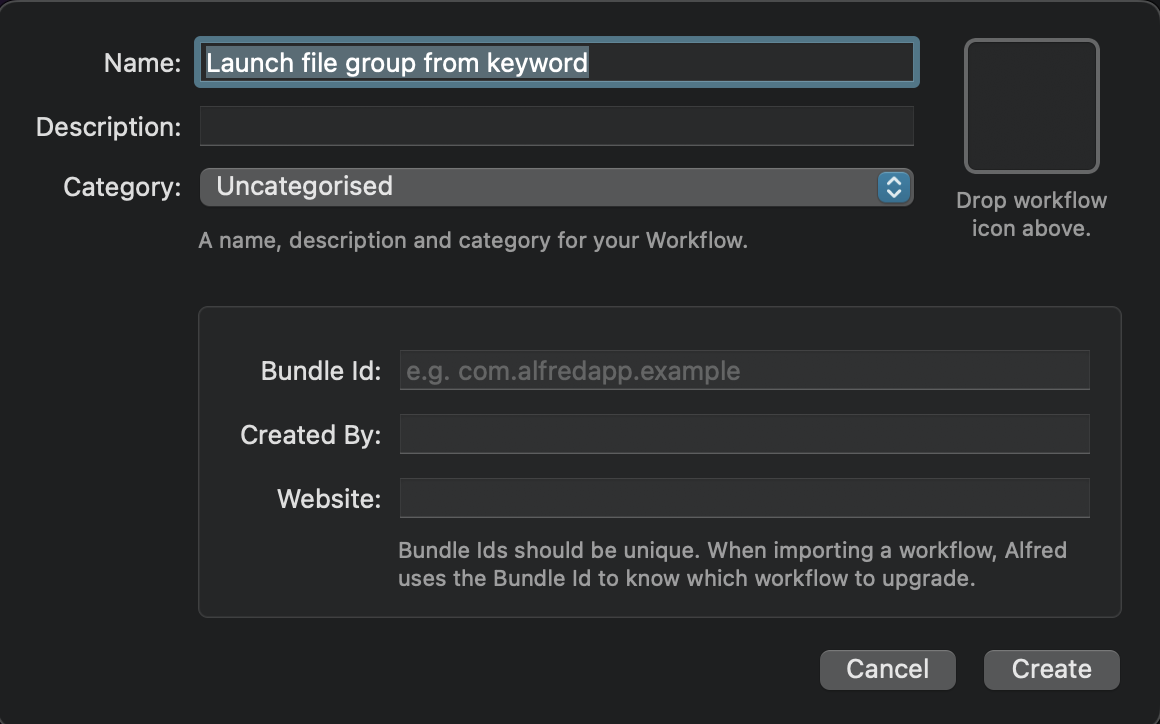Image resolution: width=1160 pixels, height=724 pixels.
Task: Open the Category dropdown showing Uncategorised
Action: [x=556, y=187]
